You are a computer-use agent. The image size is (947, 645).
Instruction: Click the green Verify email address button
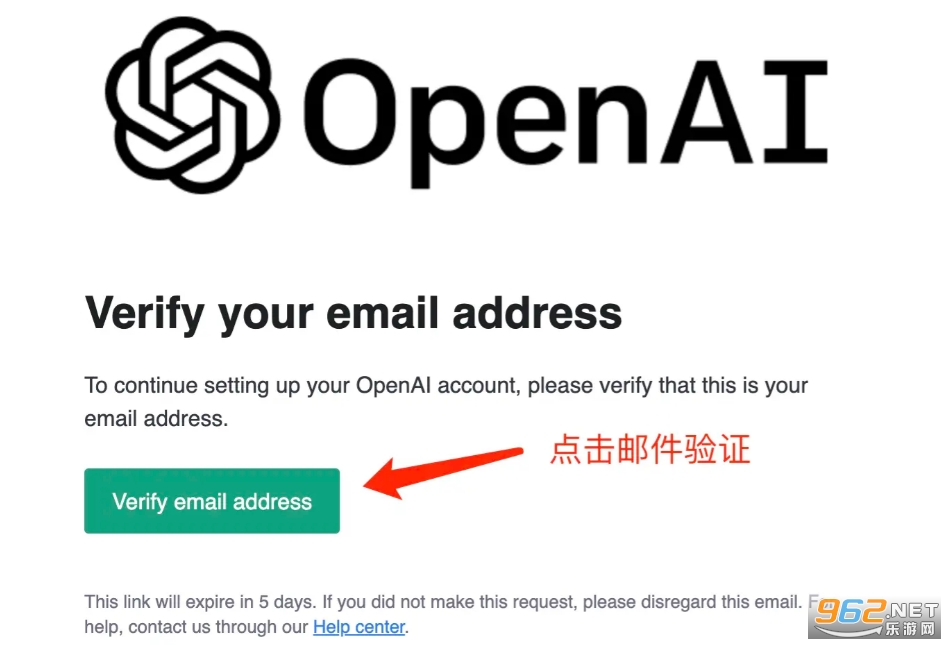click(x=212, y=501)
